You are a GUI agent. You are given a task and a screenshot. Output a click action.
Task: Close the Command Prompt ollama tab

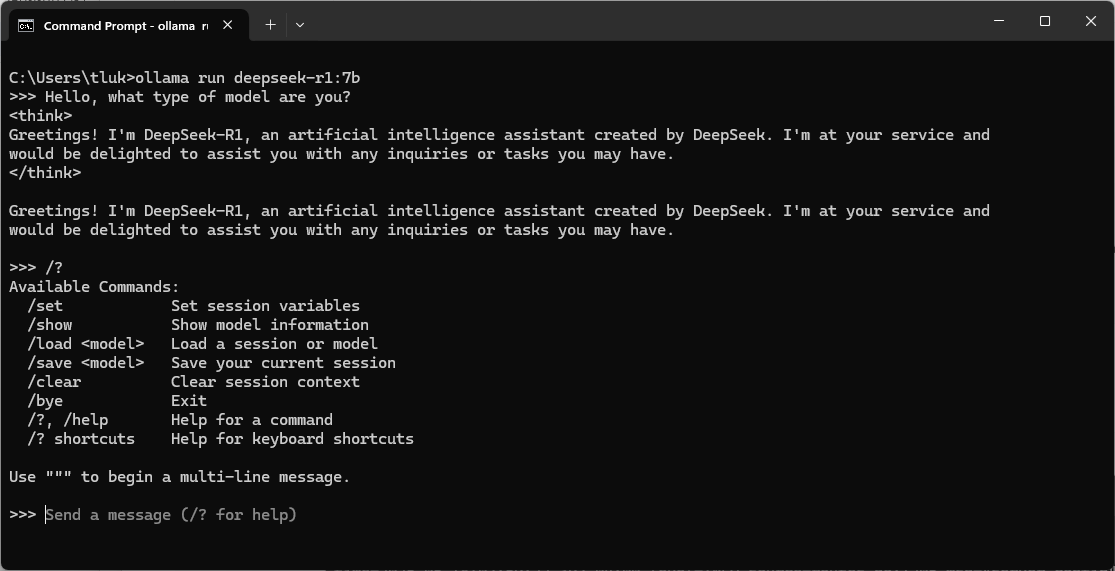[x=228, y=25]
